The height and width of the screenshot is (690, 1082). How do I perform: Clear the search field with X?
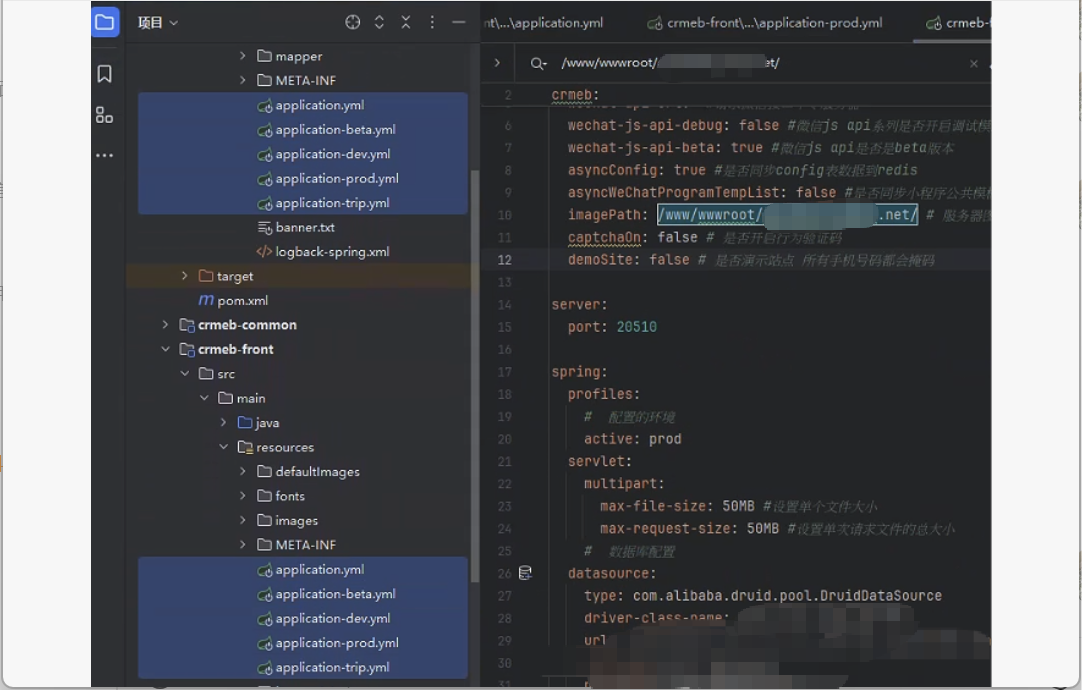pos(974,63)
